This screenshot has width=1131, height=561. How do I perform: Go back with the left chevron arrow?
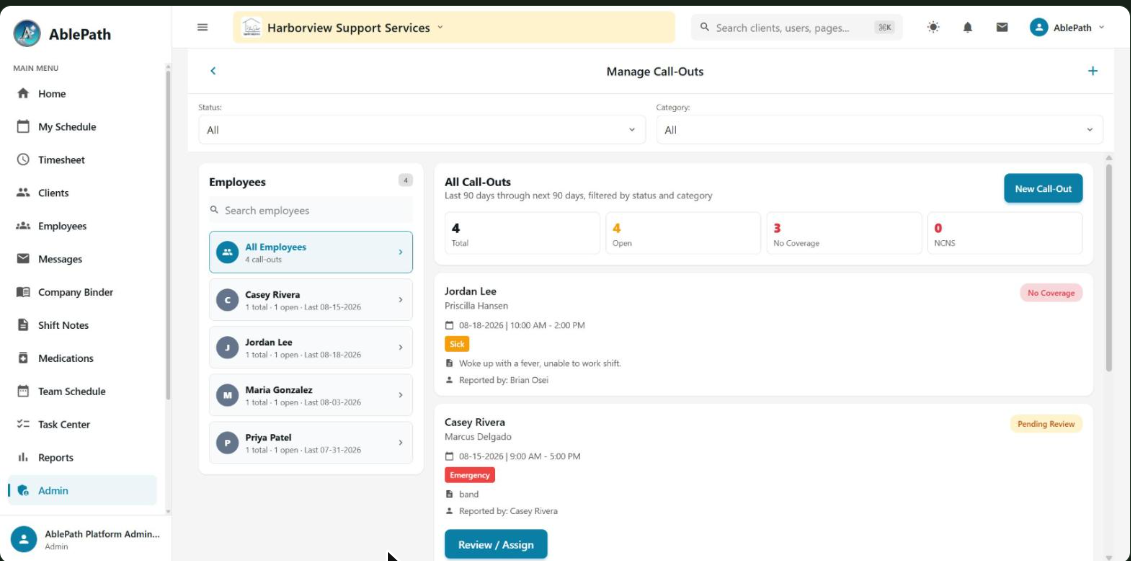(x=213, y=71)
